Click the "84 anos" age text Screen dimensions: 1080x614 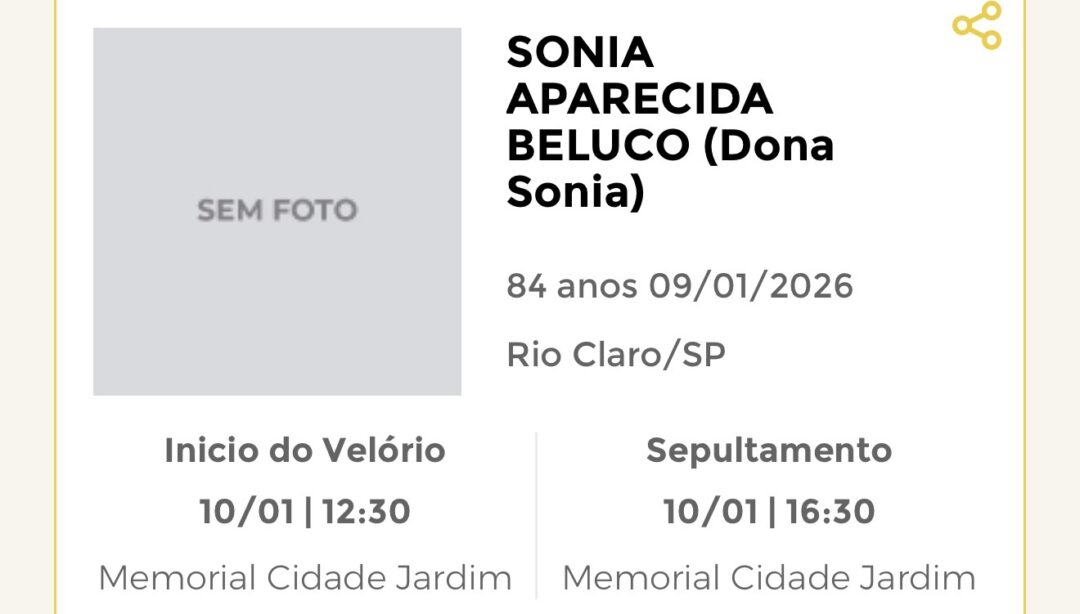(x=571, y=287)
